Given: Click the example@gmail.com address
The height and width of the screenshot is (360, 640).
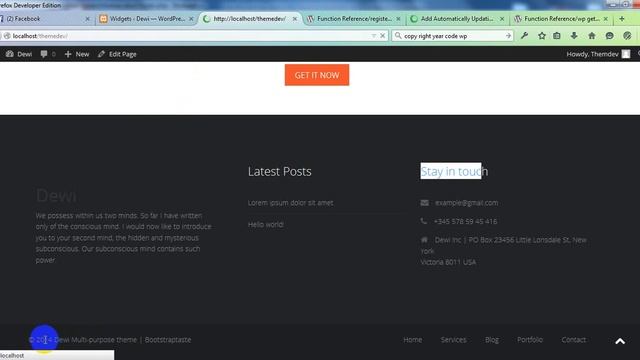Looking at the screenshot, I should (467, 203).
